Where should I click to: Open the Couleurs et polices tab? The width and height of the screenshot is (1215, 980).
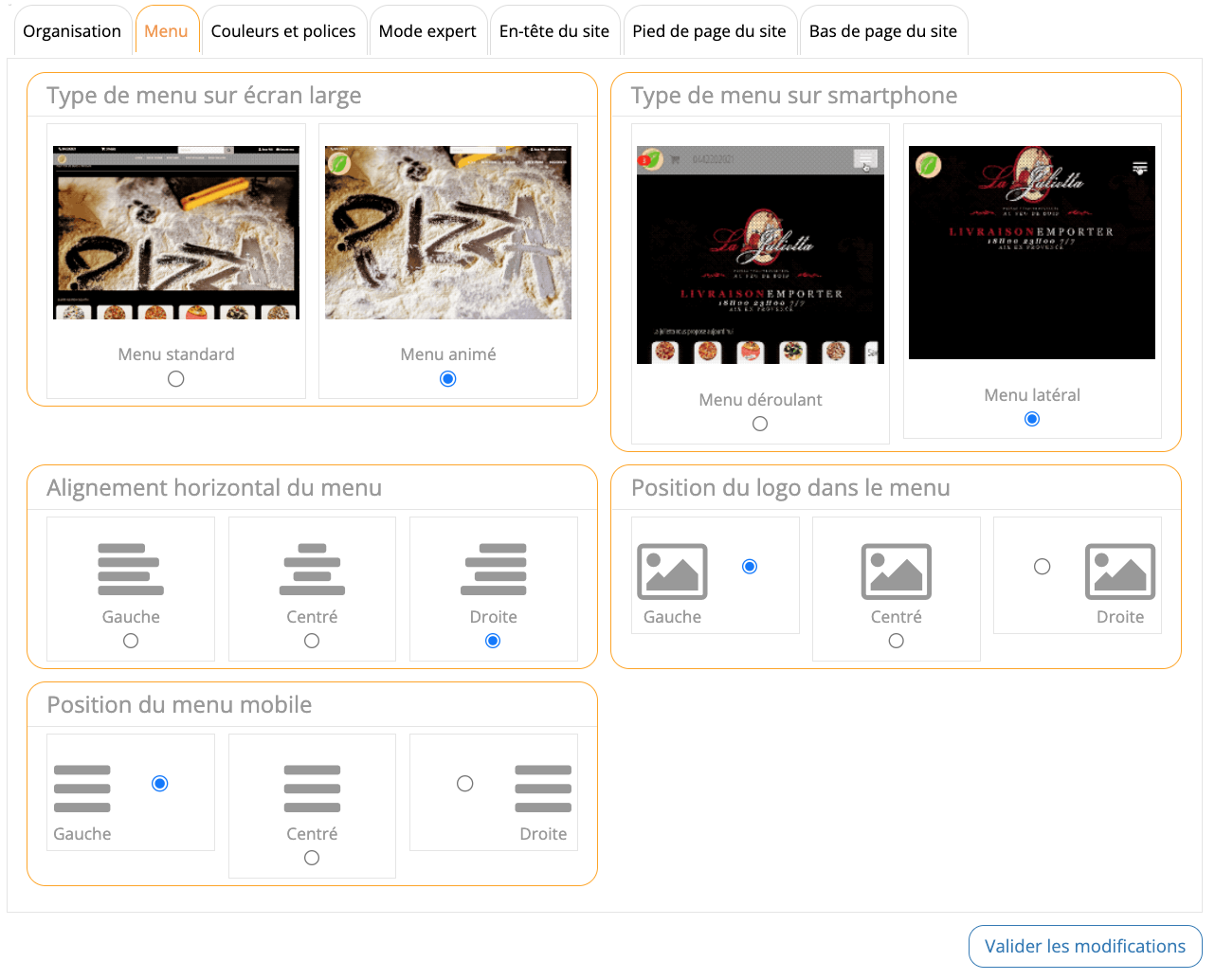(283, 31)
